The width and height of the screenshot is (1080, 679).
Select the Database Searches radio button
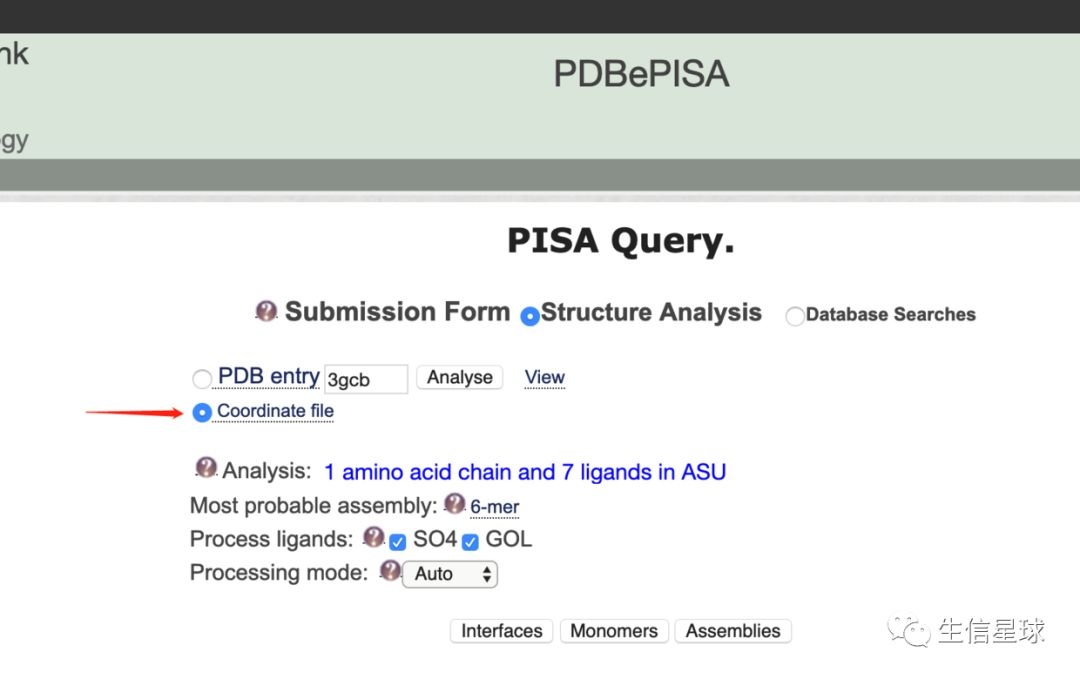pyautogui.click(x=795, y=316)
